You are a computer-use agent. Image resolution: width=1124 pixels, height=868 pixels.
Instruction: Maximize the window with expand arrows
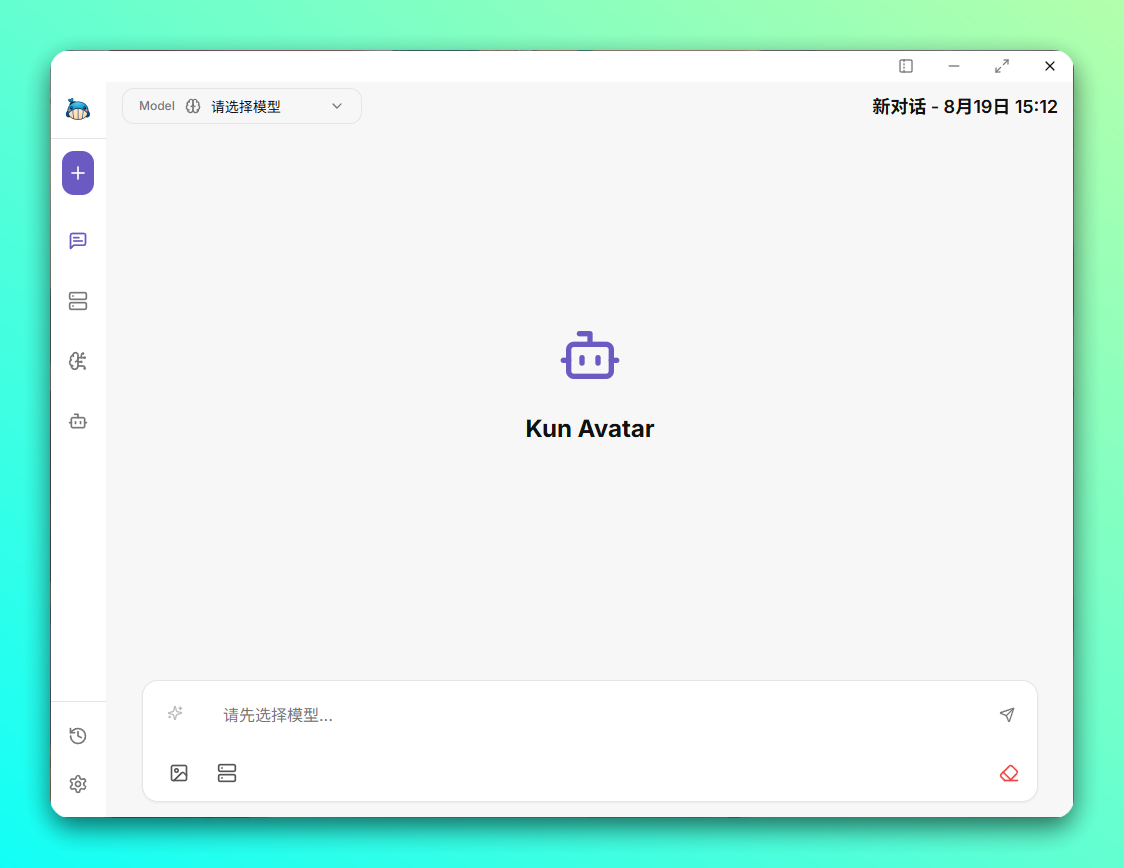tap(1002, 66)
